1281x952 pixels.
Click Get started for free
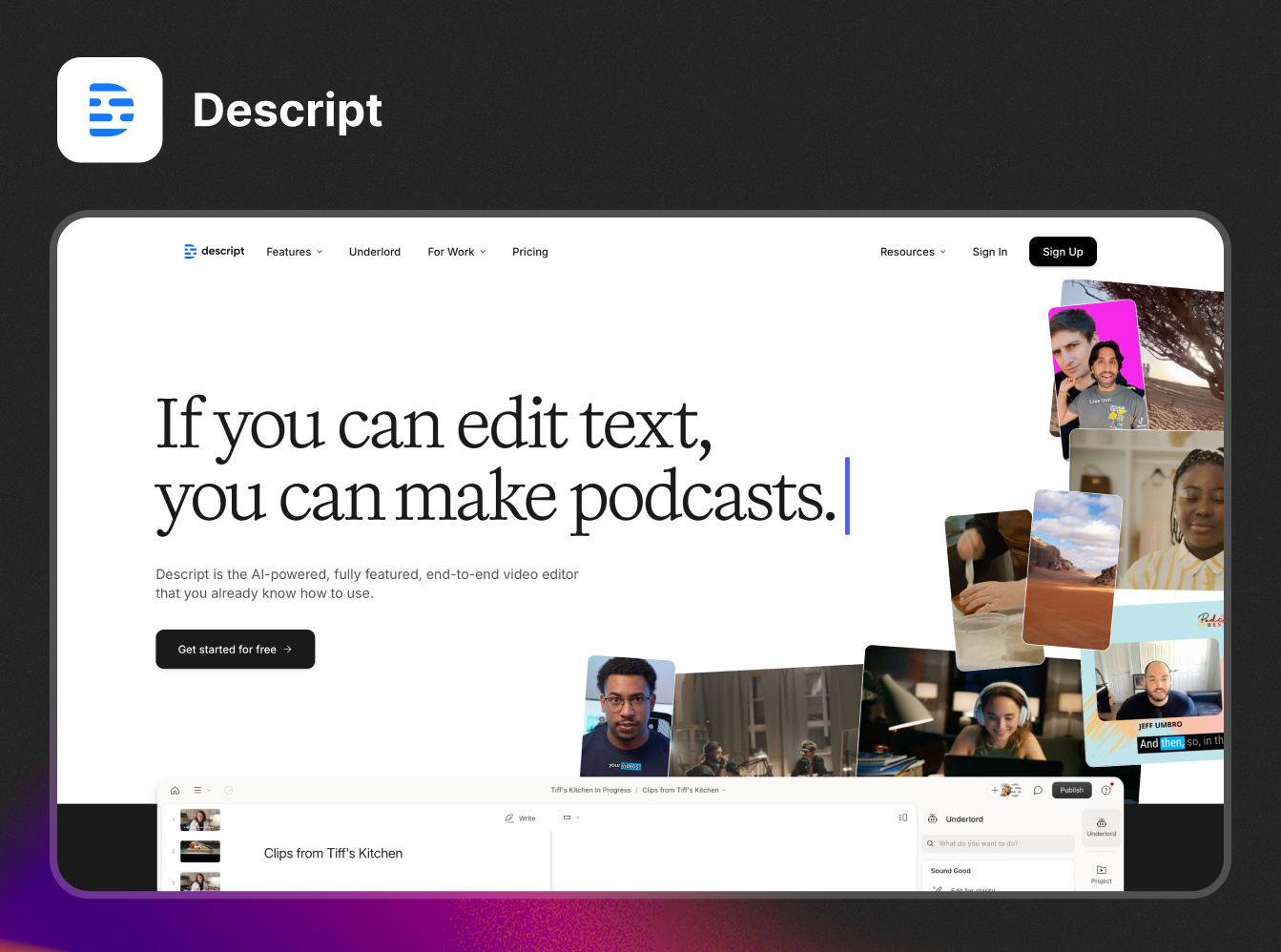pyautogui.click(x=235, y=649)
